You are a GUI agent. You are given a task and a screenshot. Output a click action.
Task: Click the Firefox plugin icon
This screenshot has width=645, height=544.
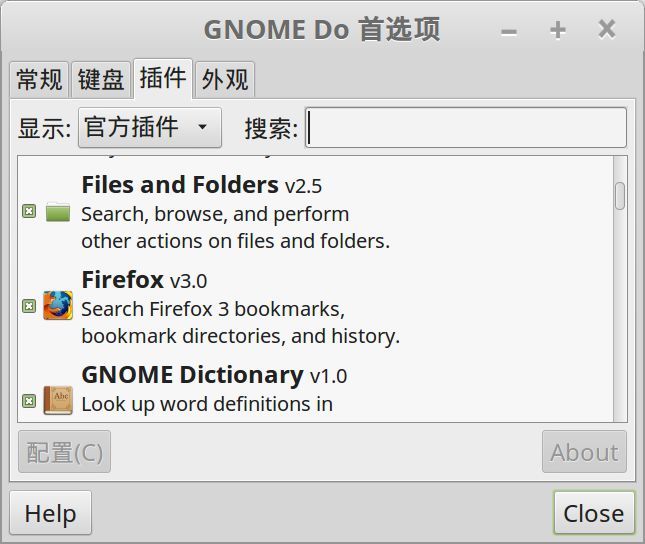click(58, 306)
